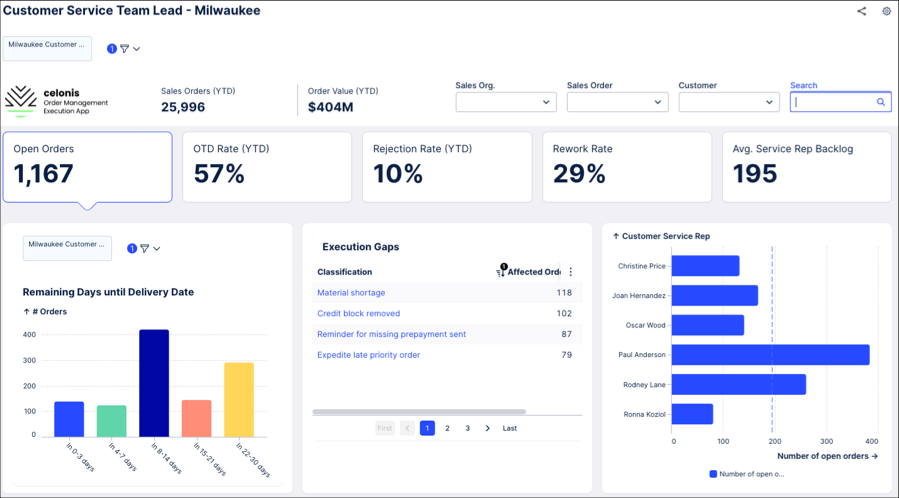Screen dimensions: 899x498
Task: Click the top filter funnel icon
Action: coord(124,49)
